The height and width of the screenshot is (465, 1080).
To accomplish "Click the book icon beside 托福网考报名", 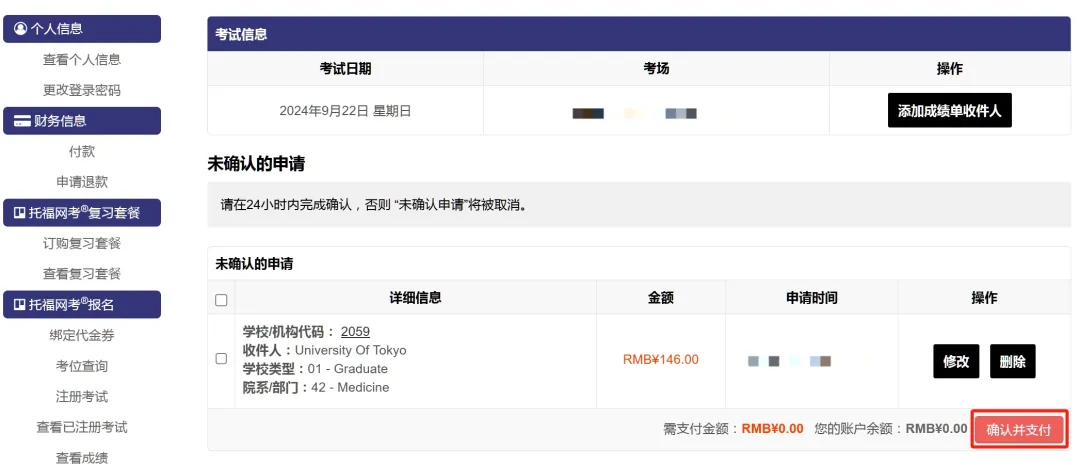I will pos(20,305).
